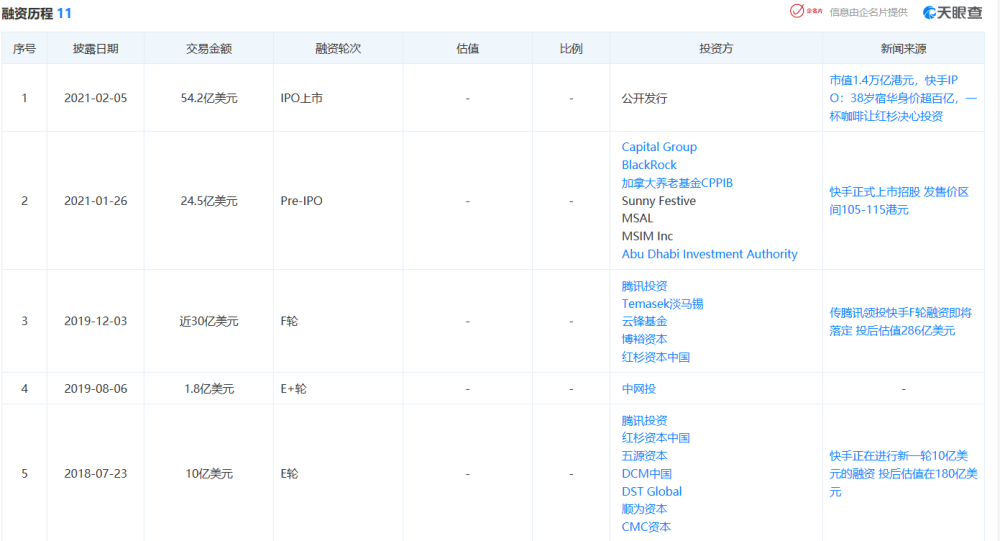Screen dimensions: 1000x541
Task: Click Temasek淡马锡 investor link
Action: 662,304
